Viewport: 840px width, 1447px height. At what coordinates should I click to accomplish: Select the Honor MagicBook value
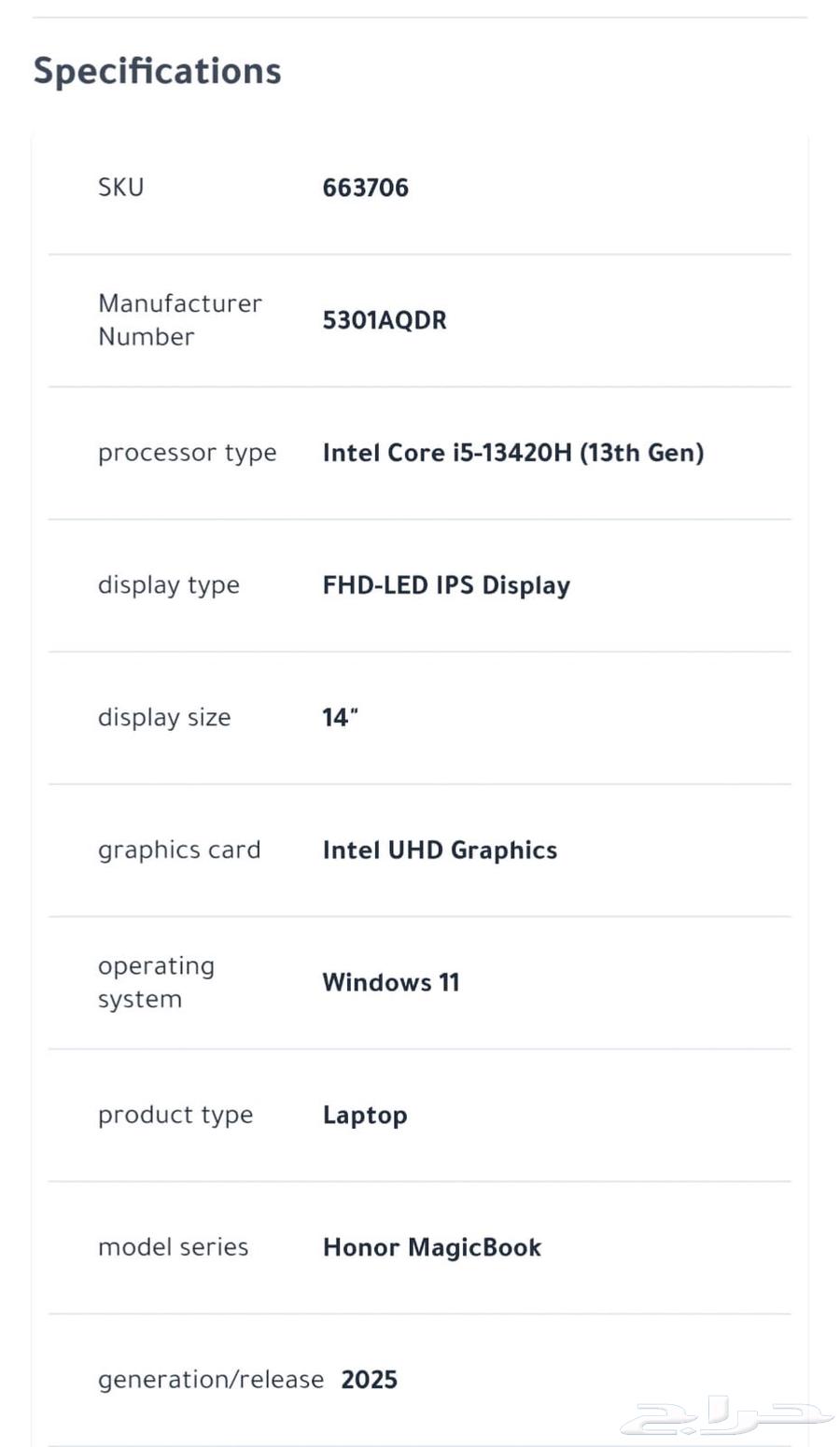(x=432, y=1248)
